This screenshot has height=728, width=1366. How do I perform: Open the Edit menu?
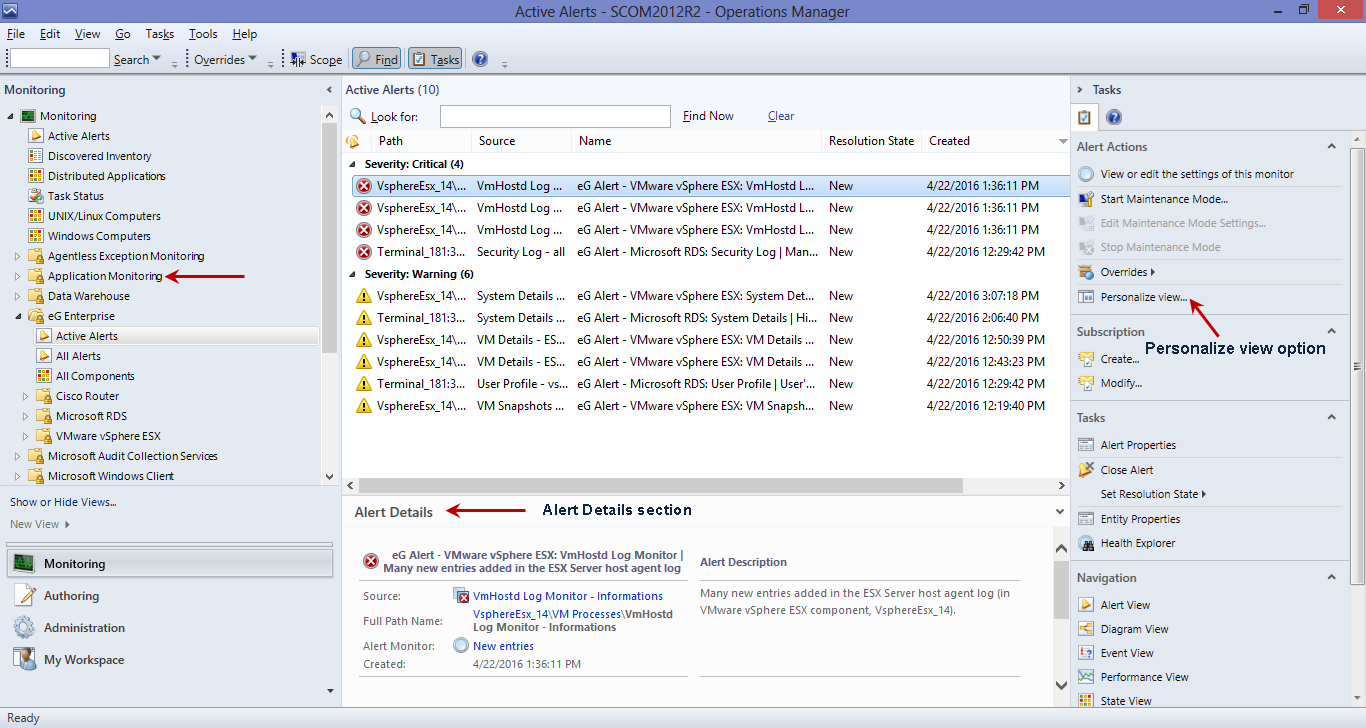pyautogui.click(x=50, y=34)
